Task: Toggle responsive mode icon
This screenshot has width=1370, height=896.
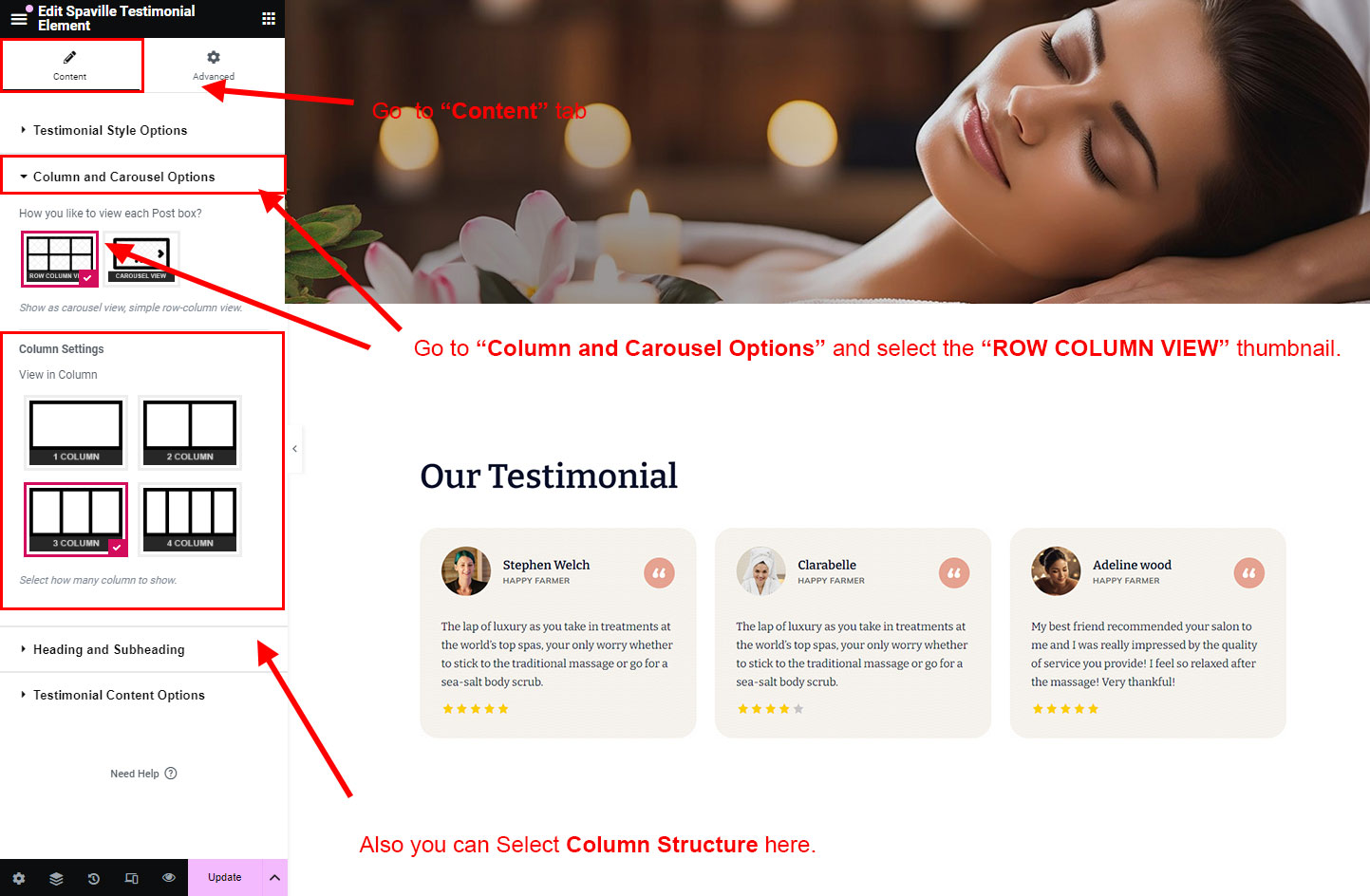Action: [x=131, y=878]
